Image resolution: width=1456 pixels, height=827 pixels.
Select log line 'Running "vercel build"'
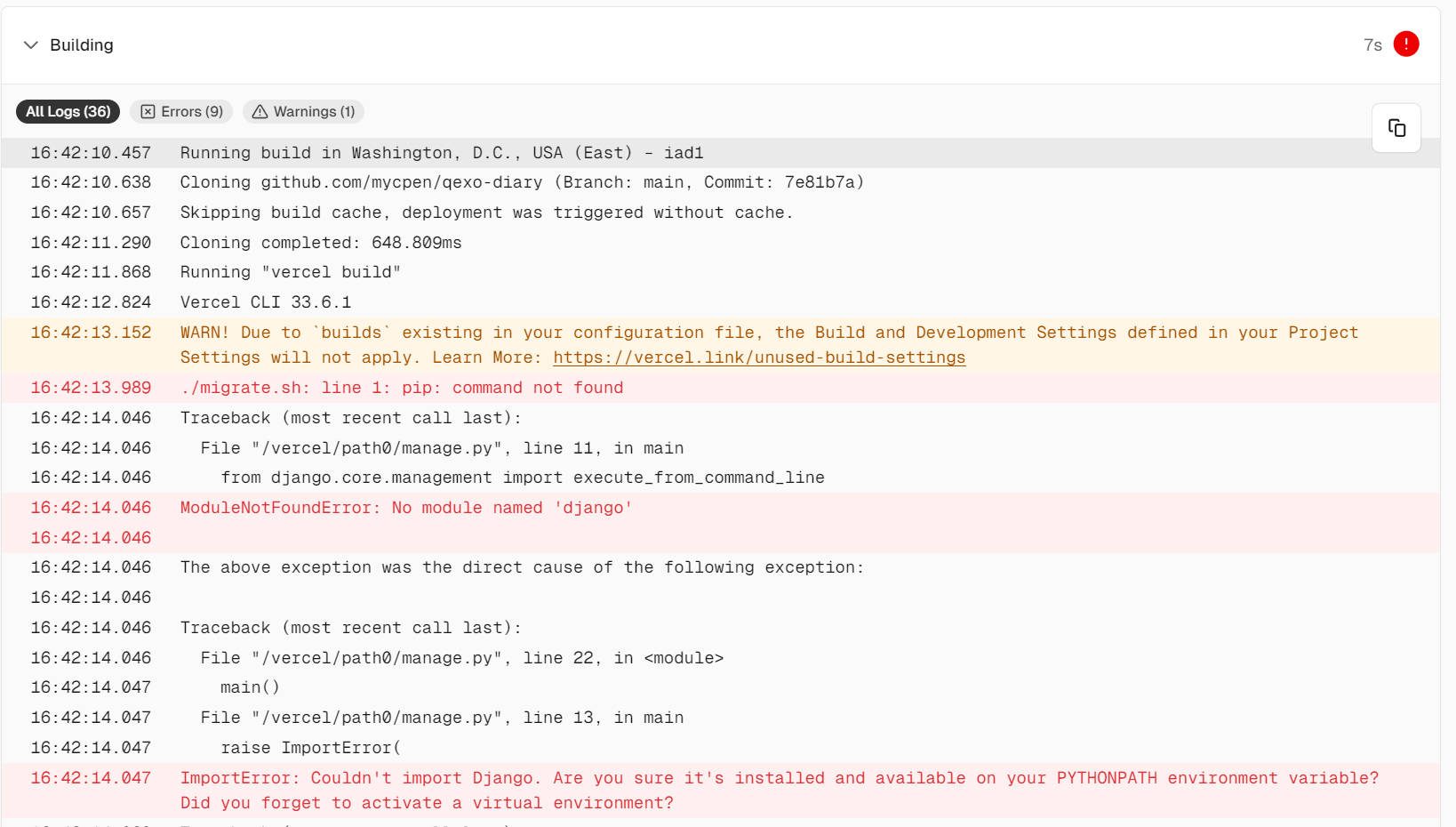(721, 272)
